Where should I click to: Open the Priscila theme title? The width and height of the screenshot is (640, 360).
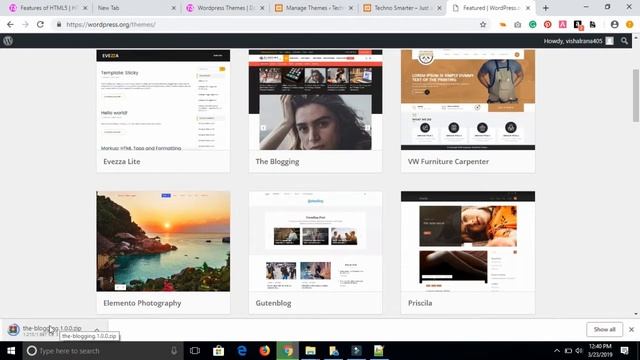coord(420,303)
